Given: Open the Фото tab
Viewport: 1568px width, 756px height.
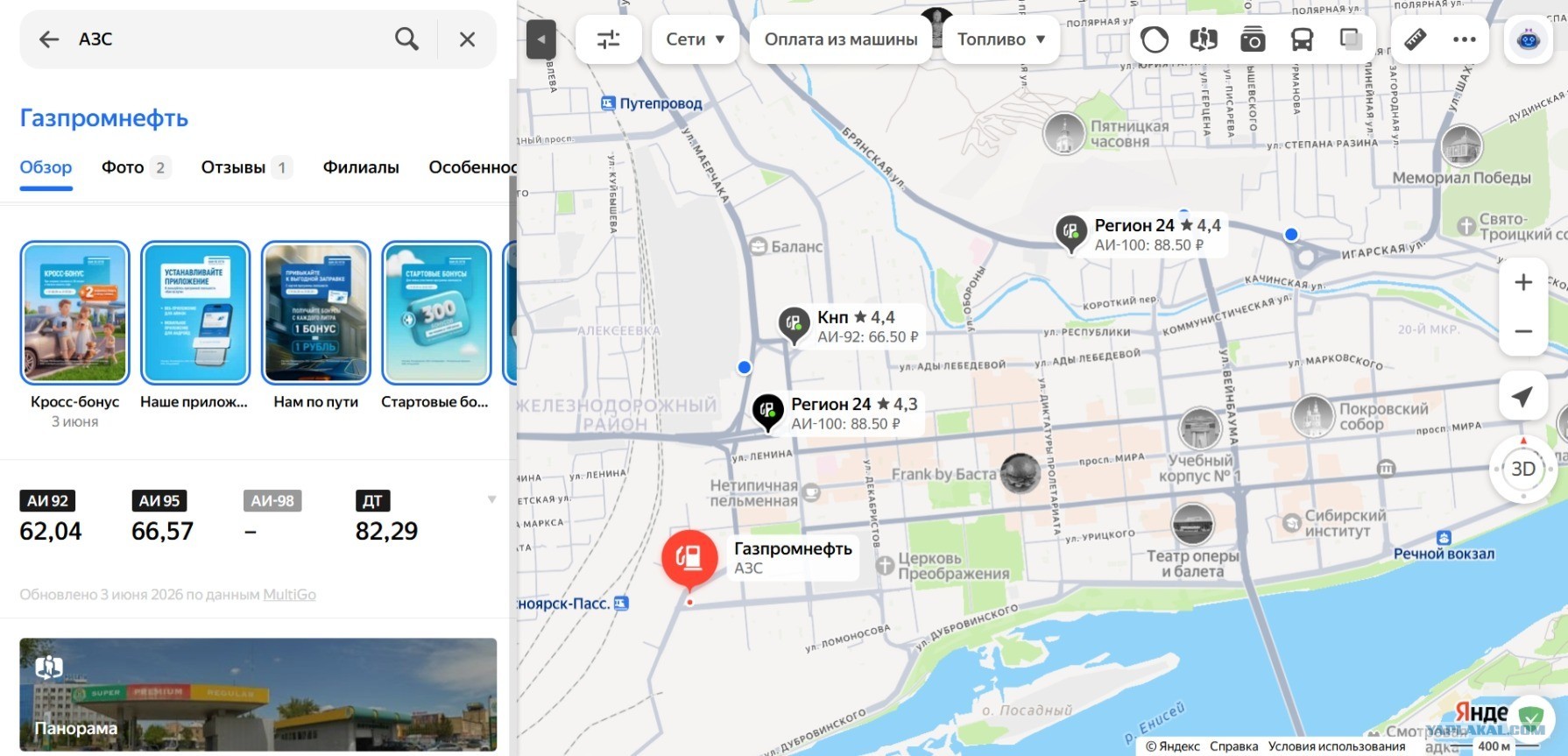Looking at the screenshot, I should pyautogui.click(x=135, y=167).
